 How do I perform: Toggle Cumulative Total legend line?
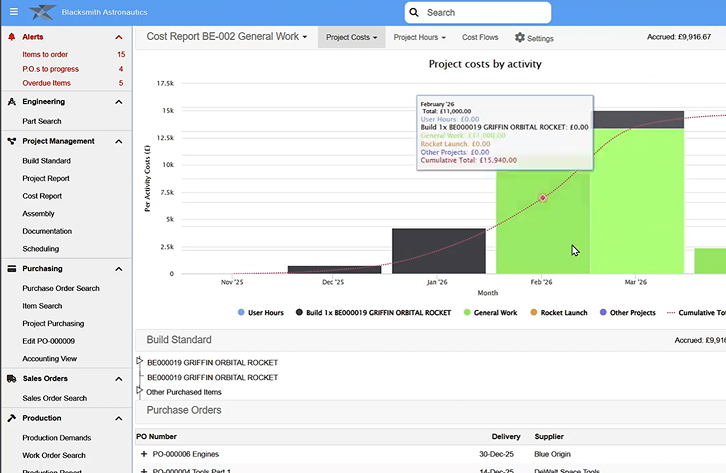coord(696,312)
